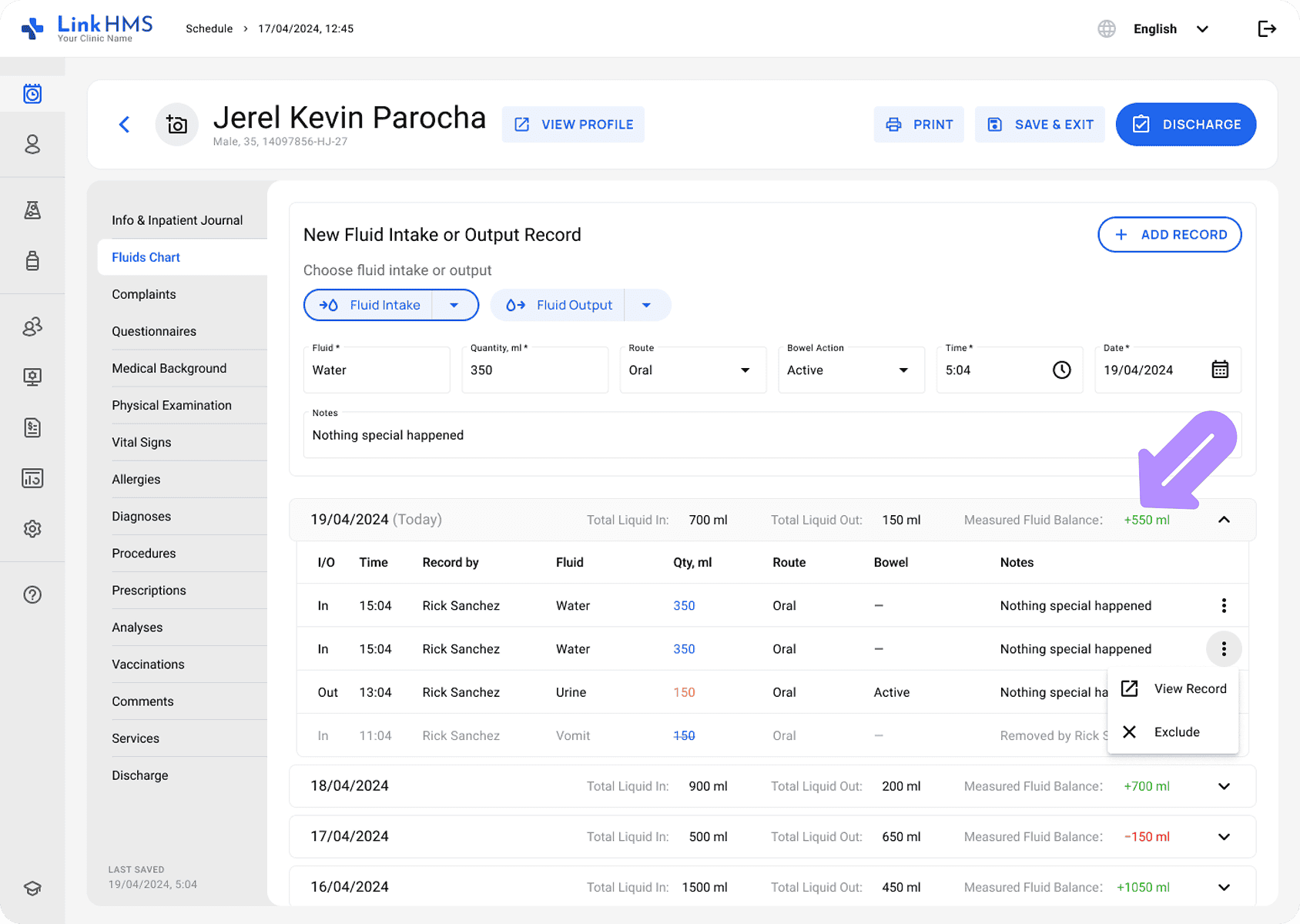Click the Discharge button
This screenshot has width=1300, height=924.
click(1185, 125)
